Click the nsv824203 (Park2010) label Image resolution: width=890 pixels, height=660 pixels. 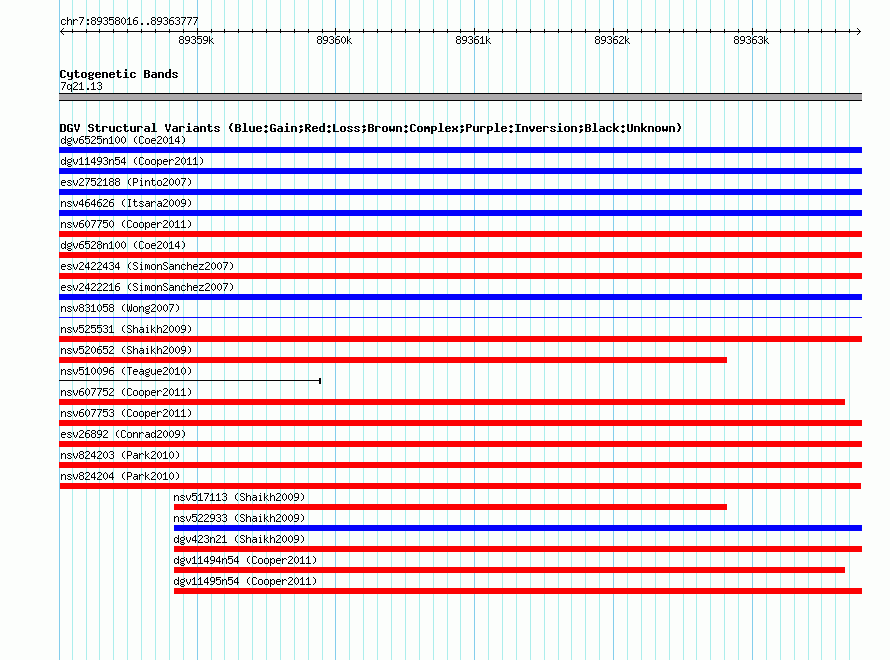pos(120,455)
